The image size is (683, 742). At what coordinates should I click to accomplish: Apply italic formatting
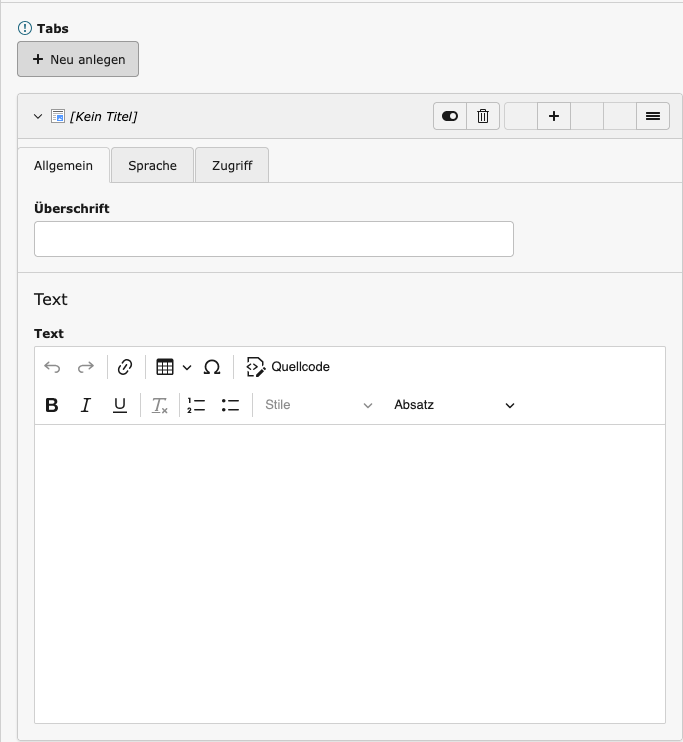click(86, 405)
